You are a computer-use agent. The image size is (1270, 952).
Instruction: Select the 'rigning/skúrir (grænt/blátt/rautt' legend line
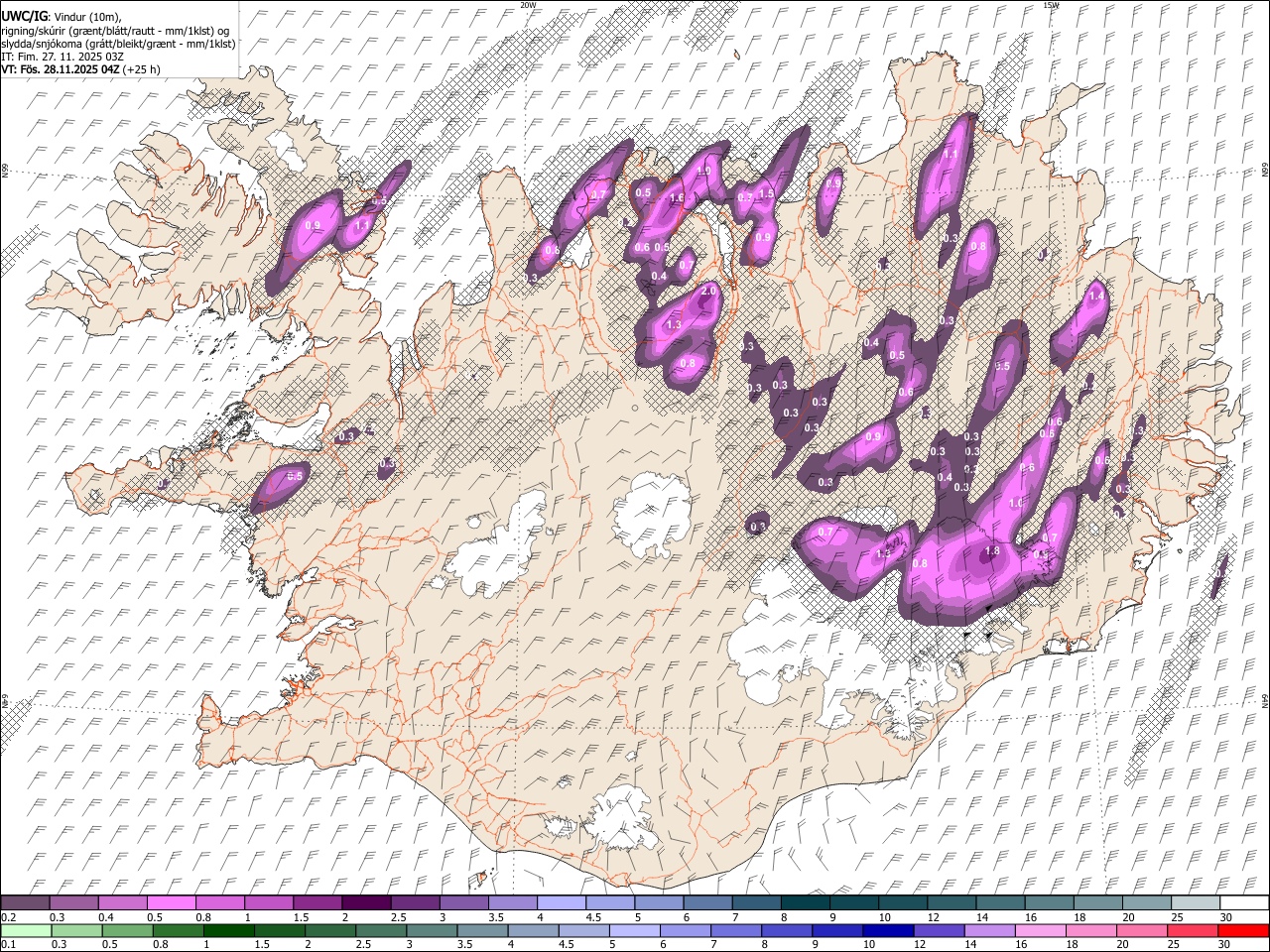pos(116,31)
